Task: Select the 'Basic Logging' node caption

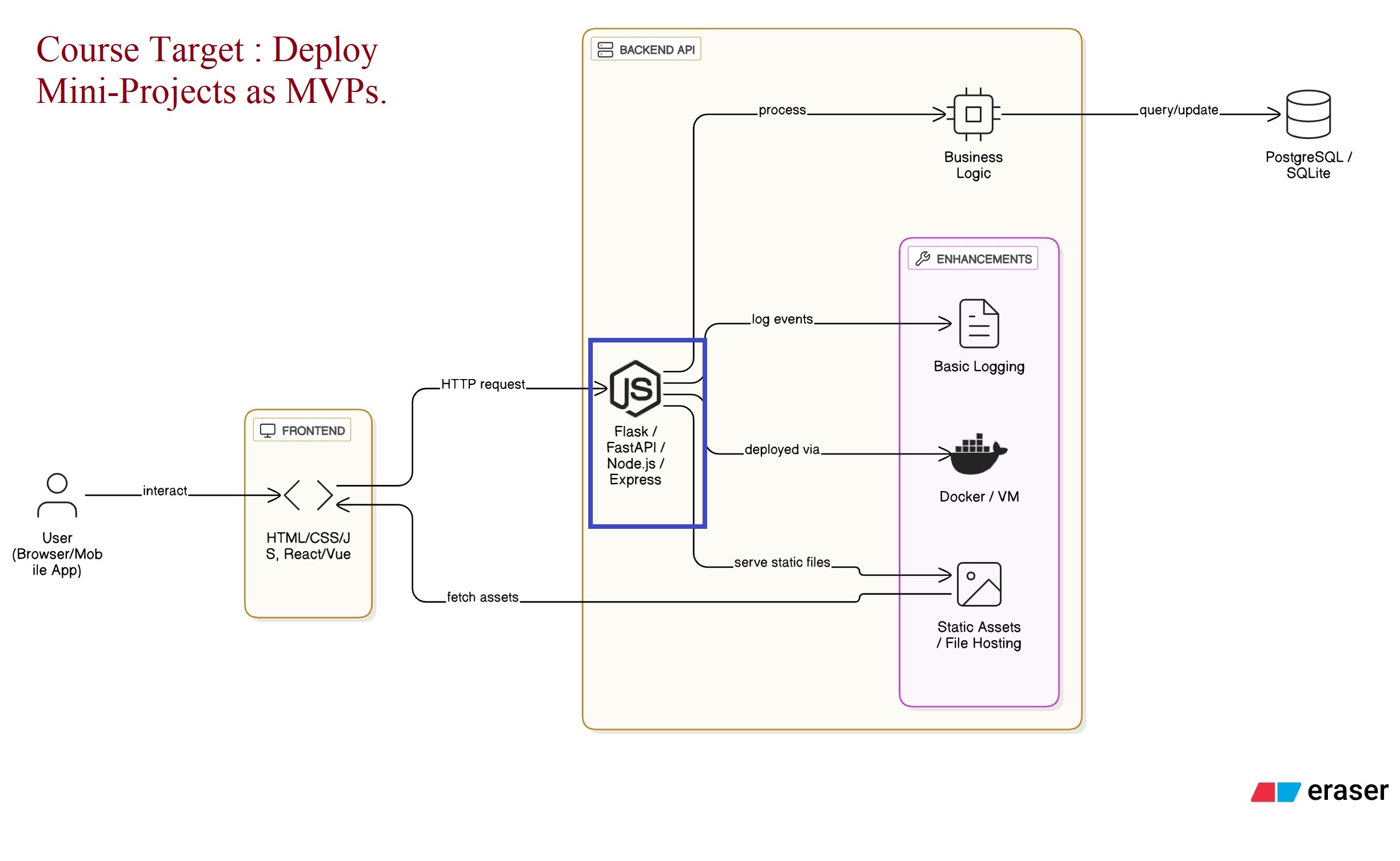Action: click(979, 366)
